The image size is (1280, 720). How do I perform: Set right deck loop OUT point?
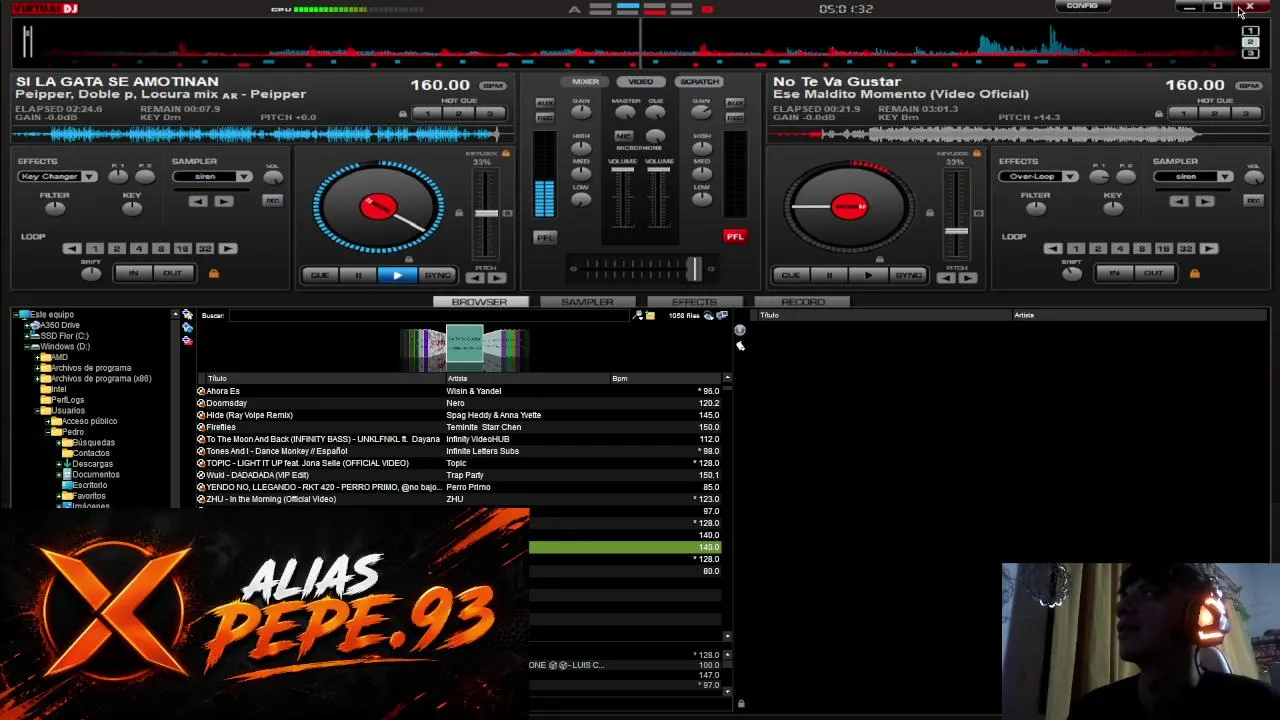pyautogui.click(x=1153, y=273)
